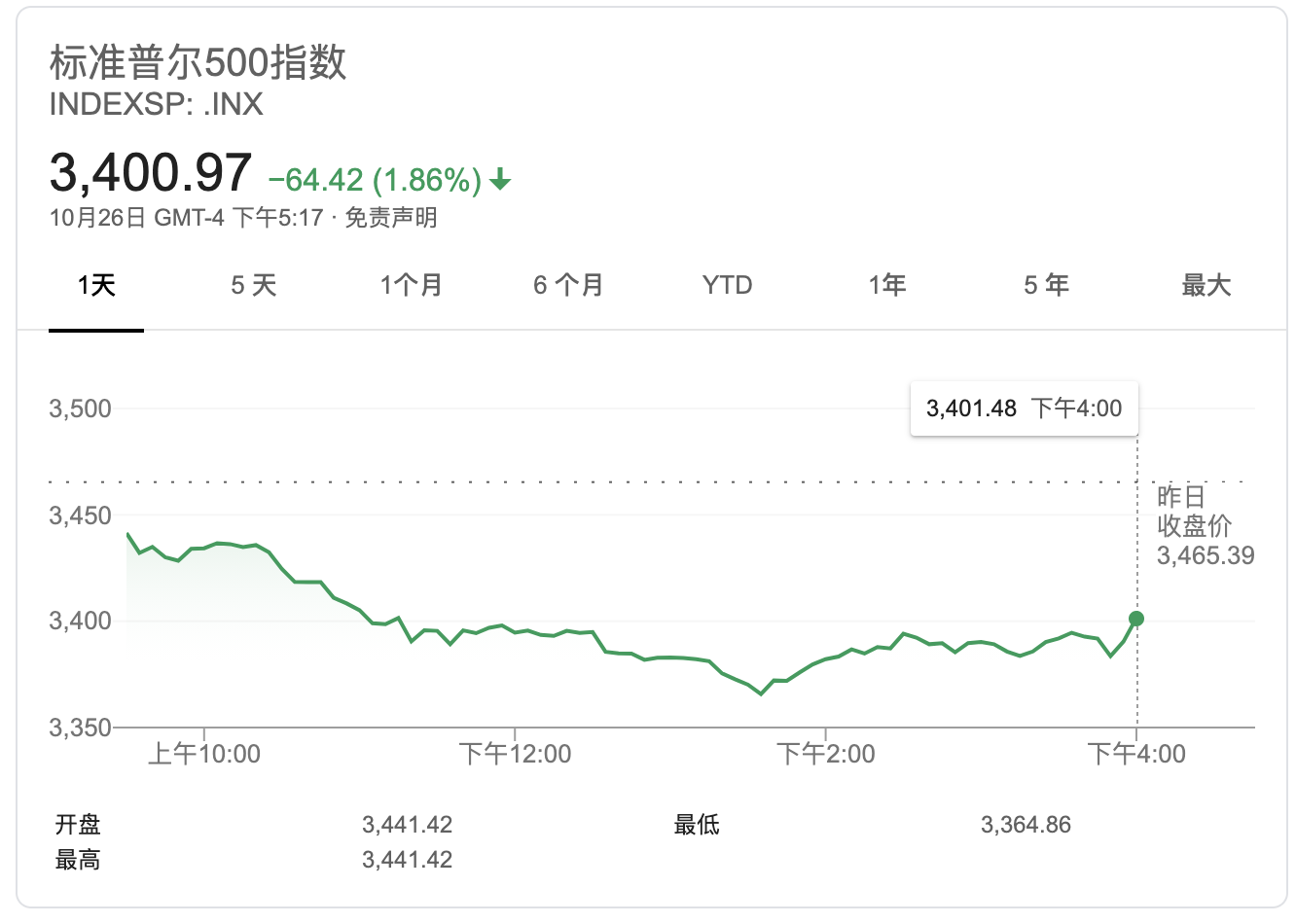Screen dimensions: 1296x924
Task: Click the INDEXSP: .INX ticker text
Action: (157, 104)
